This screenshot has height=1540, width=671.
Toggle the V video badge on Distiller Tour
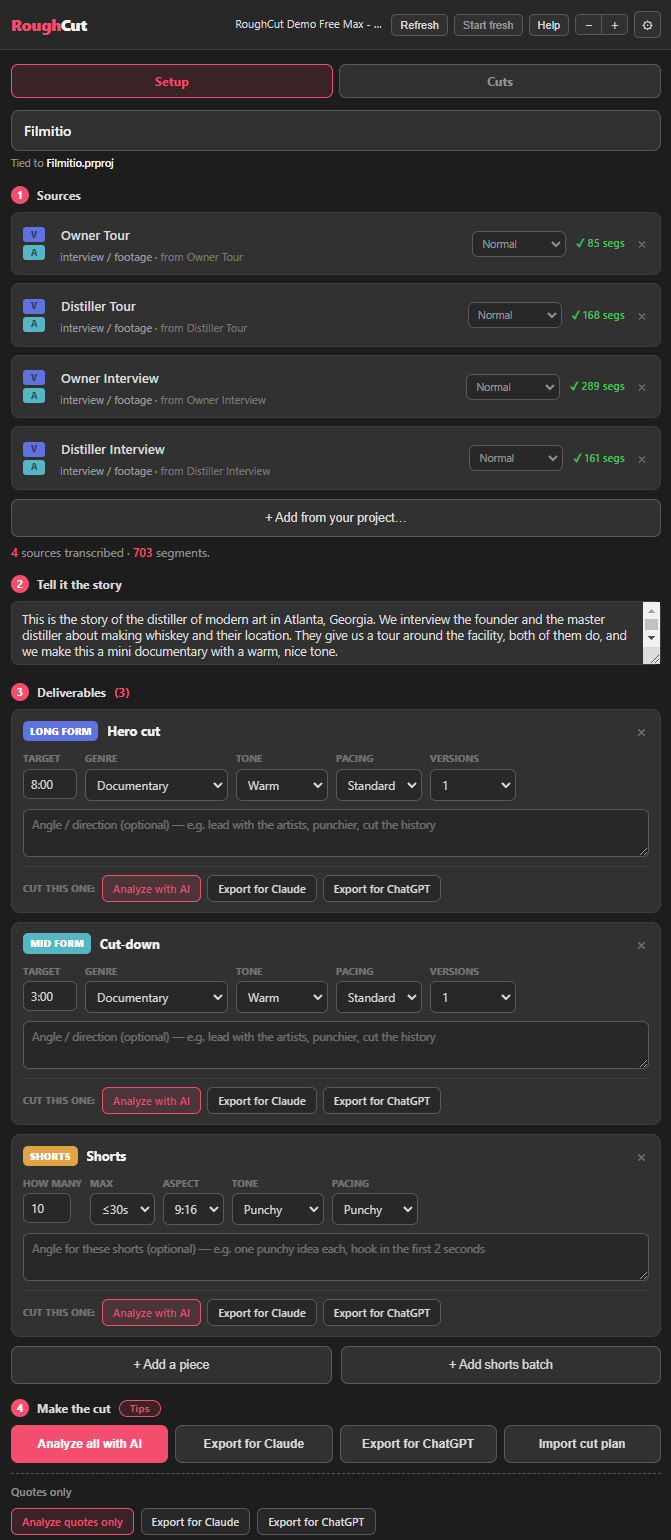point(34,306)
